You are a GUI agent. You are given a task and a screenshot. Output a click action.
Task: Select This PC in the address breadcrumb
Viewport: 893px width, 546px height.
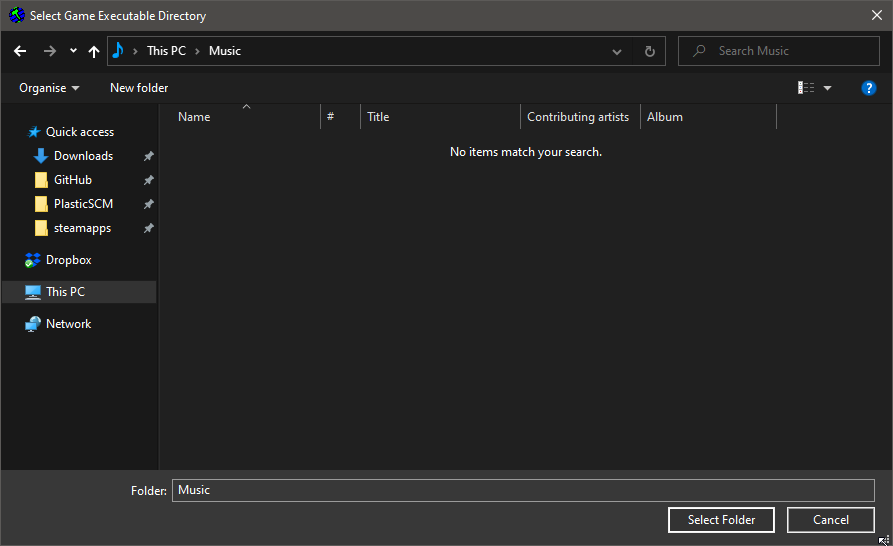point(166,51)
